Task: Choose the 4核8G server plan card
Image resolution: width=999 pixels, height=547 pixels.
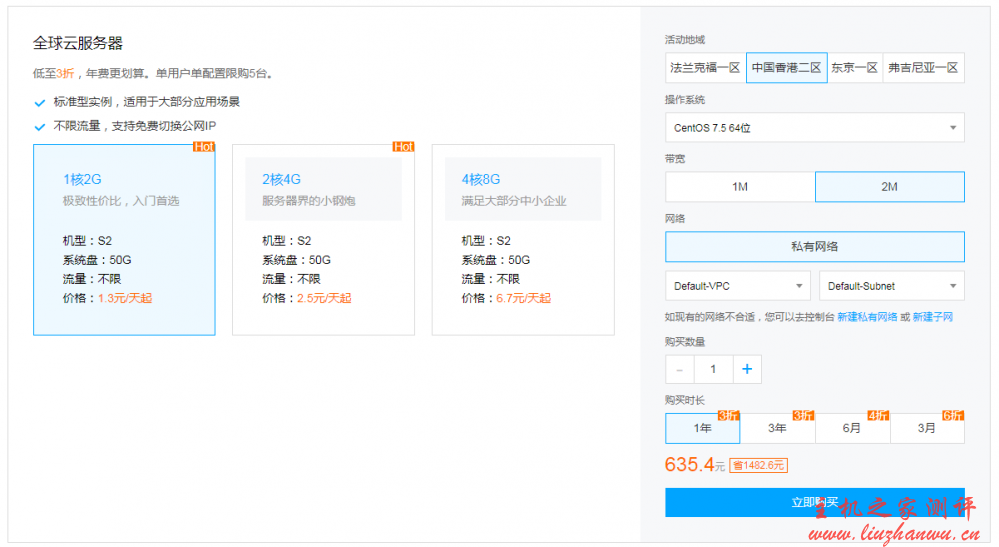Action: [523, 240]
